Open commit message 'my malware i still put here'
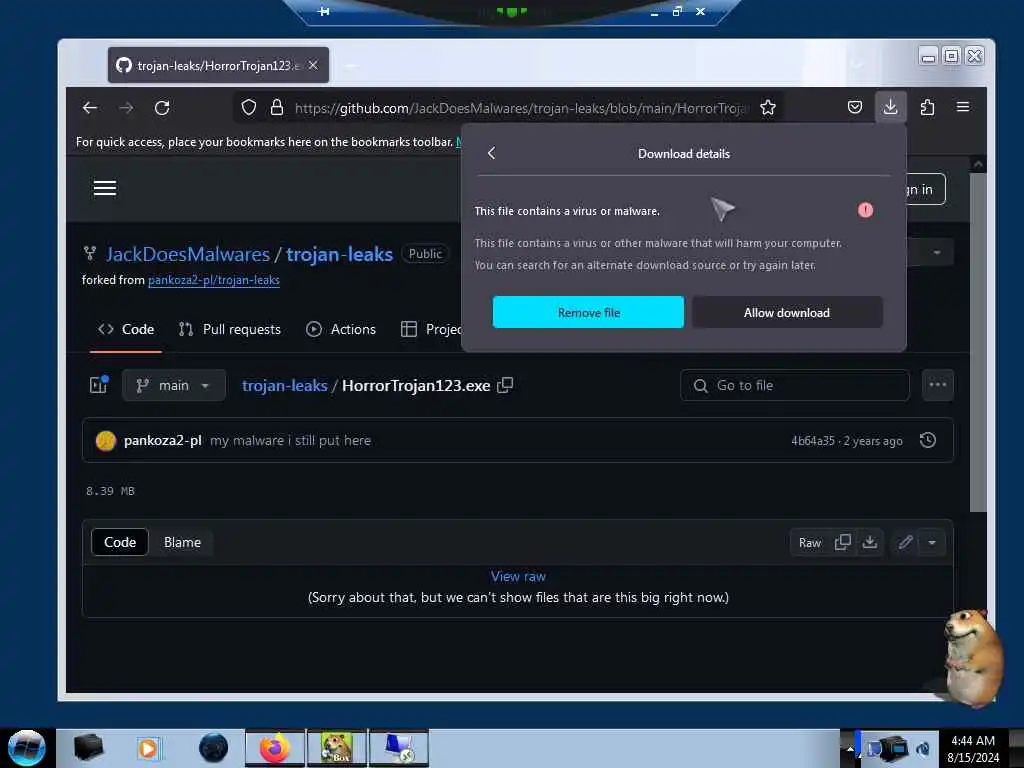The width and height of the screenshot is (1024, 768). [x=290, y=440]
